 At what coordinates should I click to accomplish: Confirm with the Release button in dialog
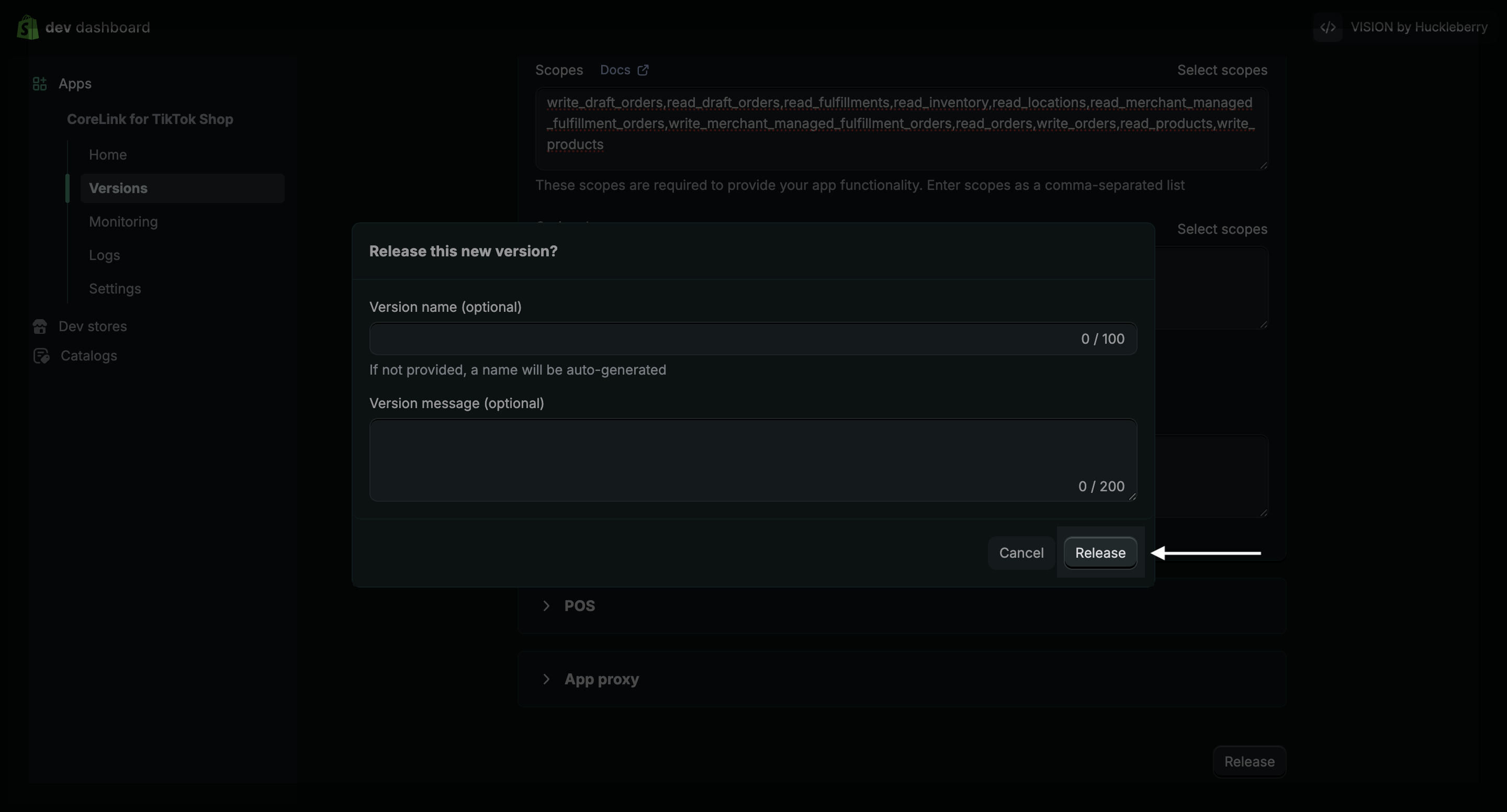click(1100, 553)
